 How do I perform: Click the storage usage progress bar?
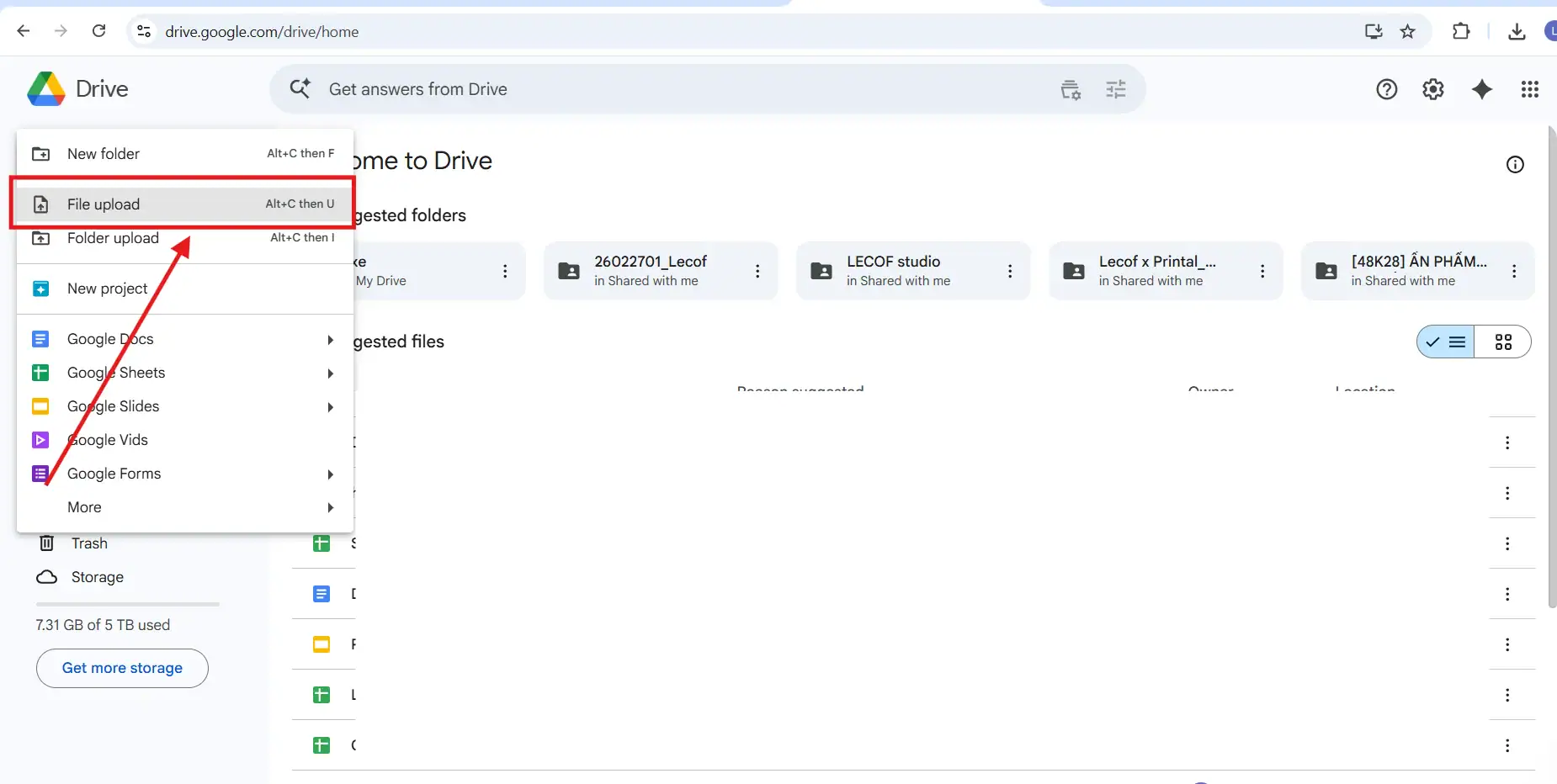click(x=128, y=604)
